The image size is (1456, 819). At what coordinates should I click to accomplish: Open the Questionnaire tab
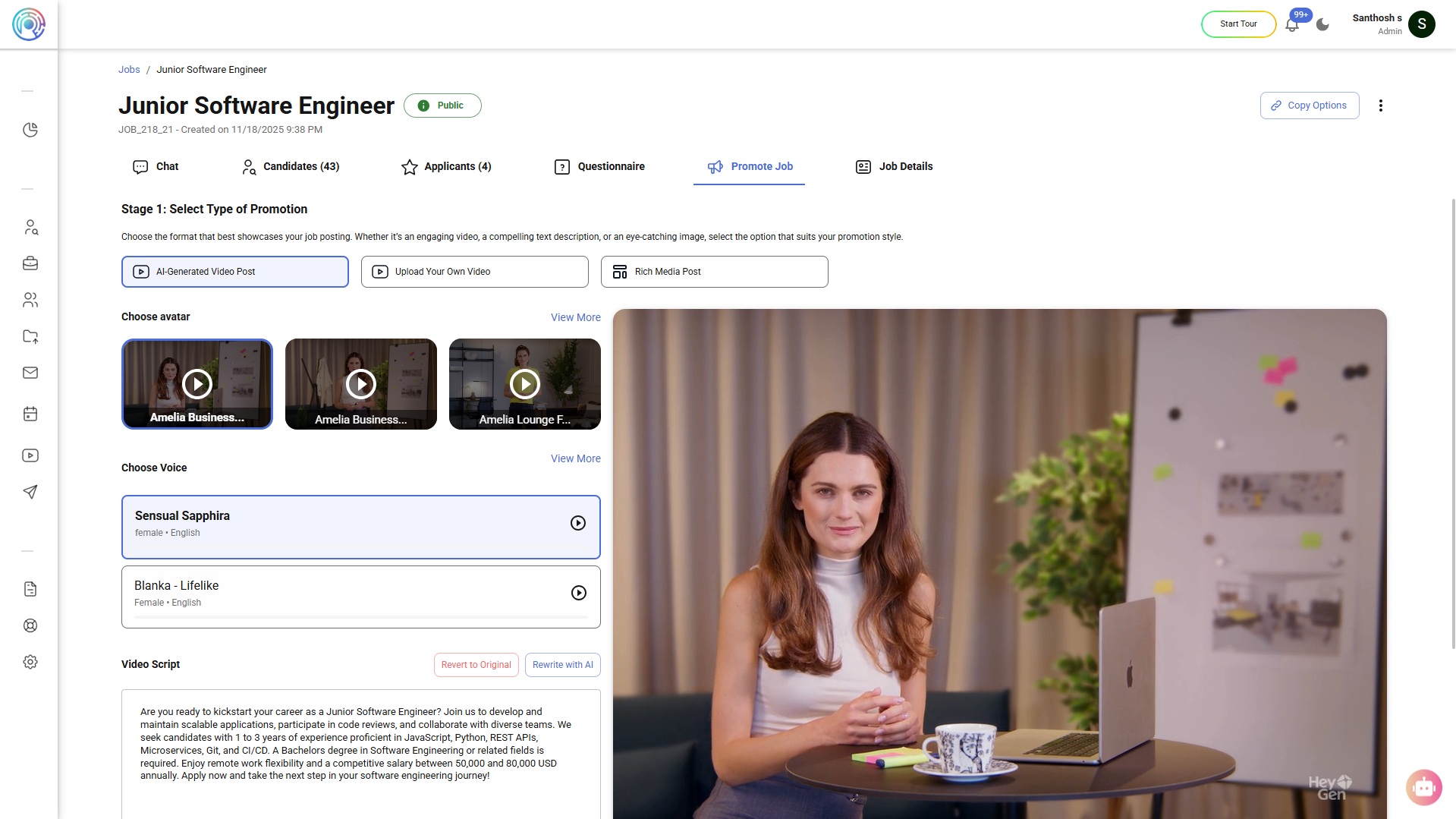pos(599,166)
